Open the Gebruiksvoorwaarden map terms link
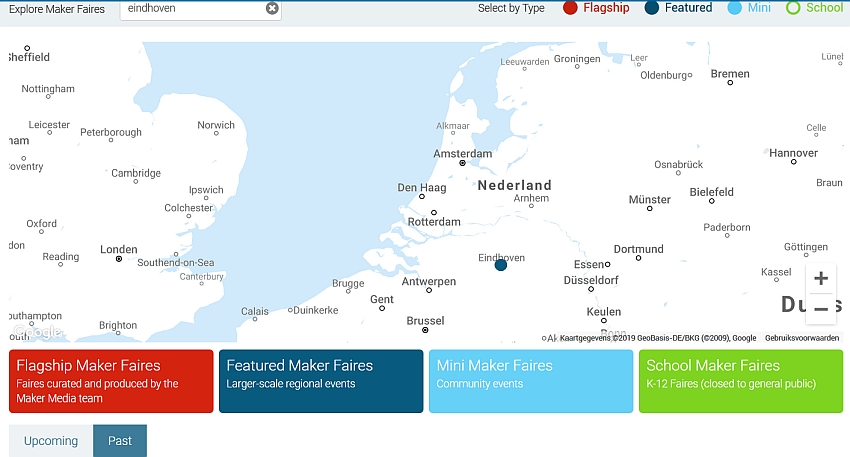This screenshot has height=457, width=850. click(x=802, y=338)
